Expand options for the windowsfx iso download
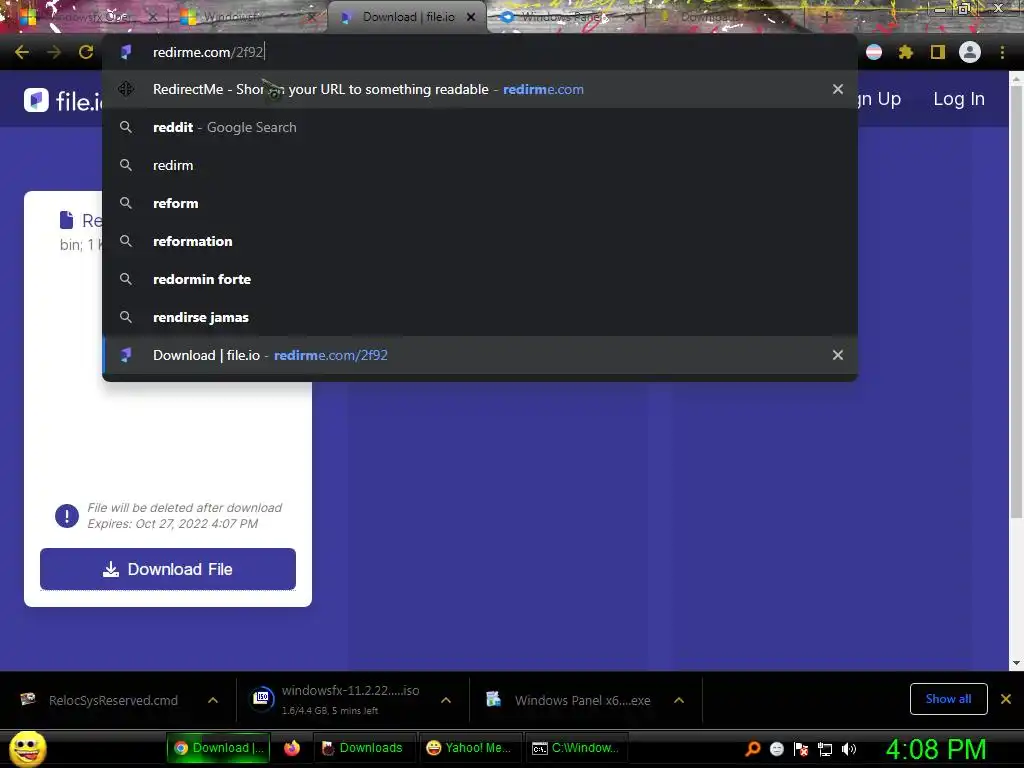Image resolution: width=1024 pixels, height=768 pixels. pos(446,700)
